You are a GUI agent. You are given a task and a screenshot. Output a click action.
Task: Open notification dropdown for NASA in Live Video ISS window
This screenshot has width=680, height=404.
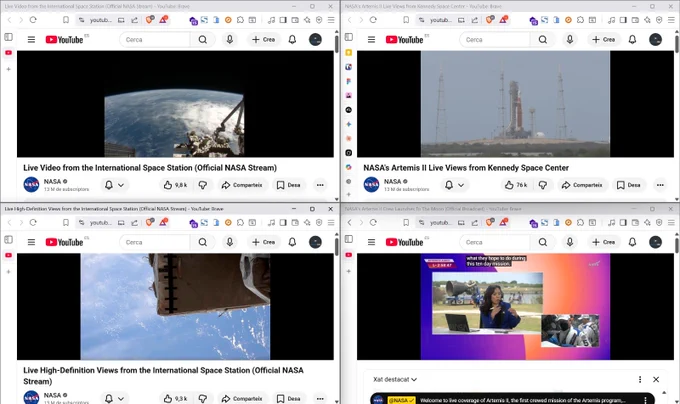pos(114,185)
